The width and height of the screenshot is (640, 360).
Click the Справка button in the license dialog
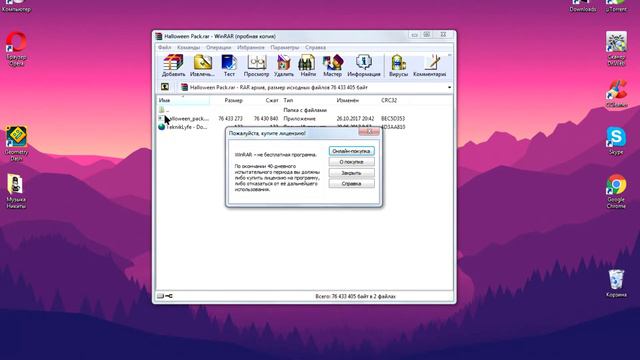tap(351, 184)
